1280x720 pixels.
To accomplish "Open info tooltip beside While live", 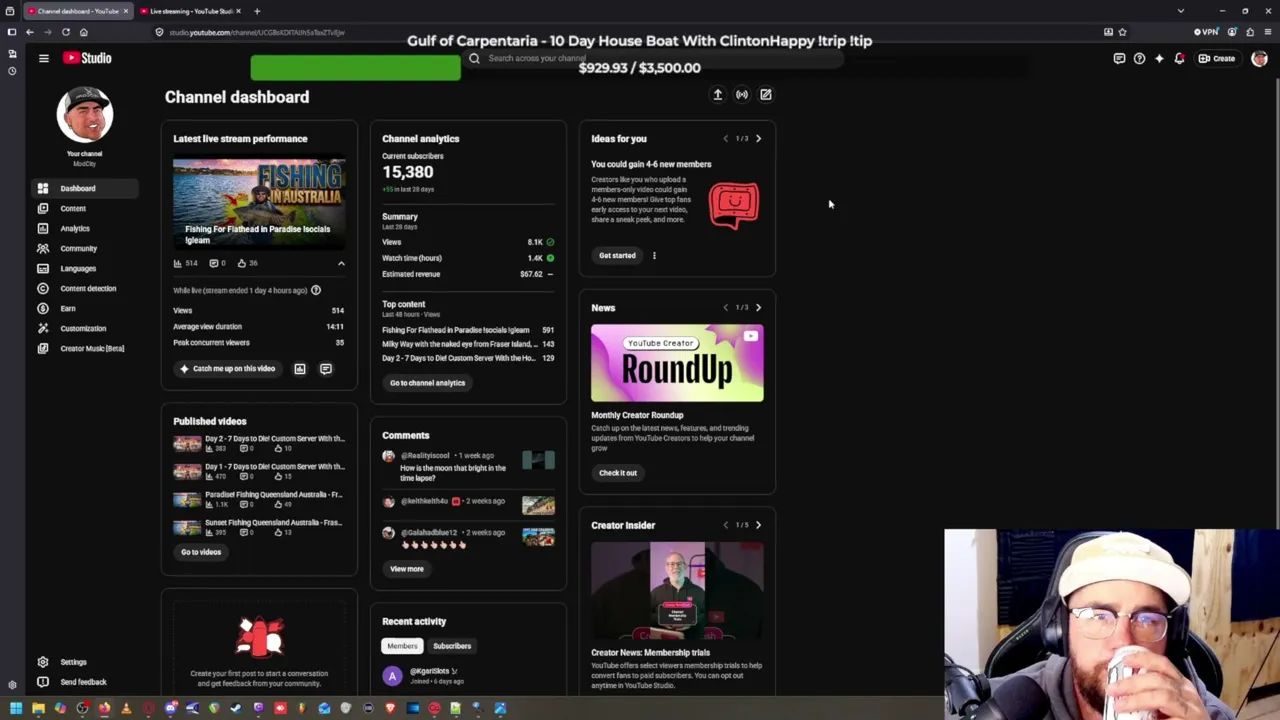I will (316, 291).
